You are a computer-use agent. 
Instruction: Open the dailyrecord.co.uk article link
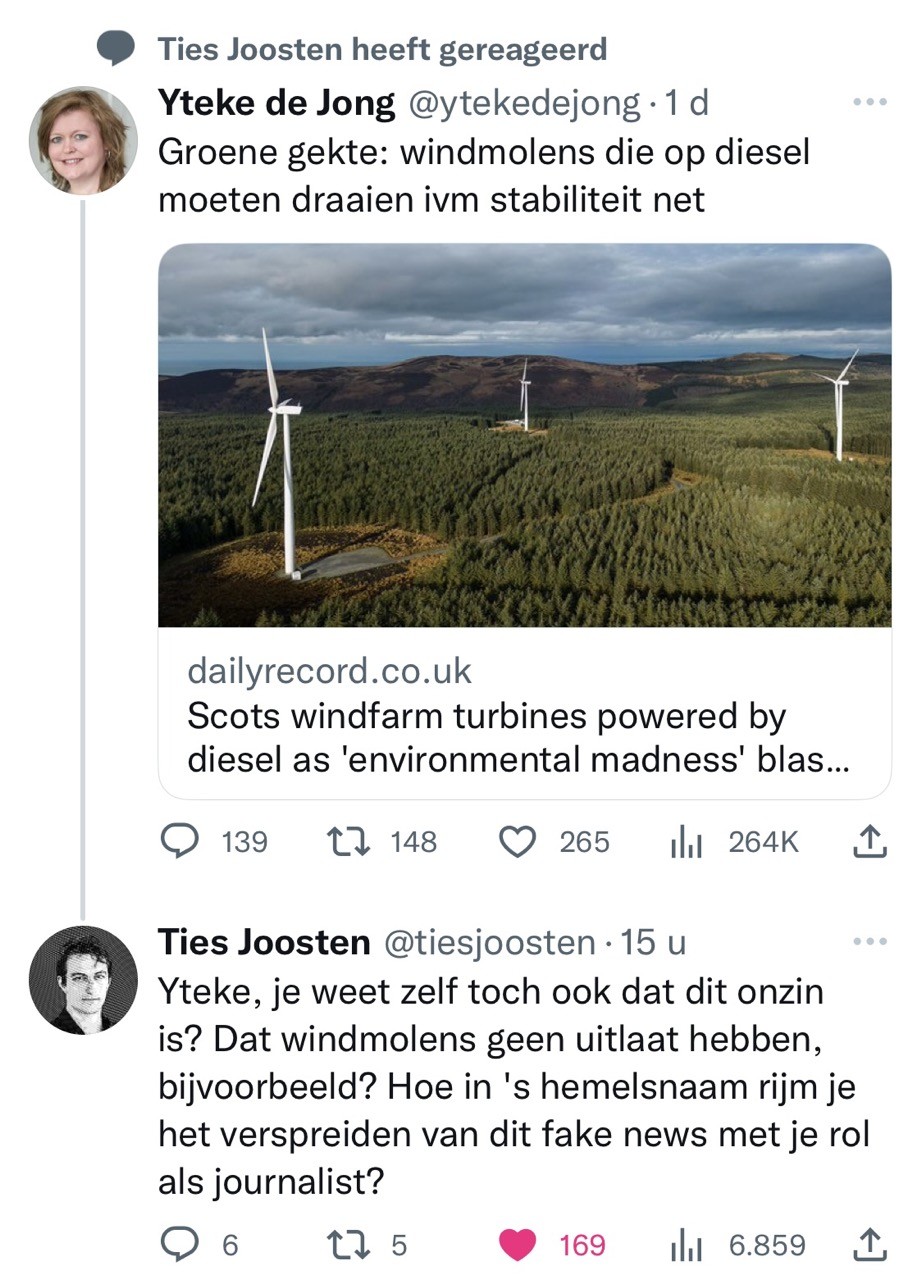point(524,715)
